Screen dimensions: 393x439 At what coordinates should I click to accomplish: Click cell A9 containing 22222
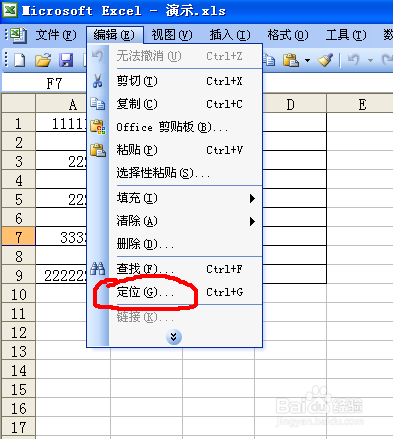pos(61,275)
